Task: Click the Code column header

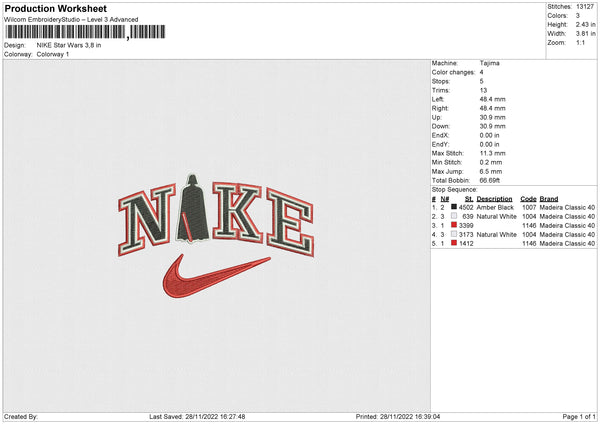Action: pyautogui.click(x=528, y=199)
